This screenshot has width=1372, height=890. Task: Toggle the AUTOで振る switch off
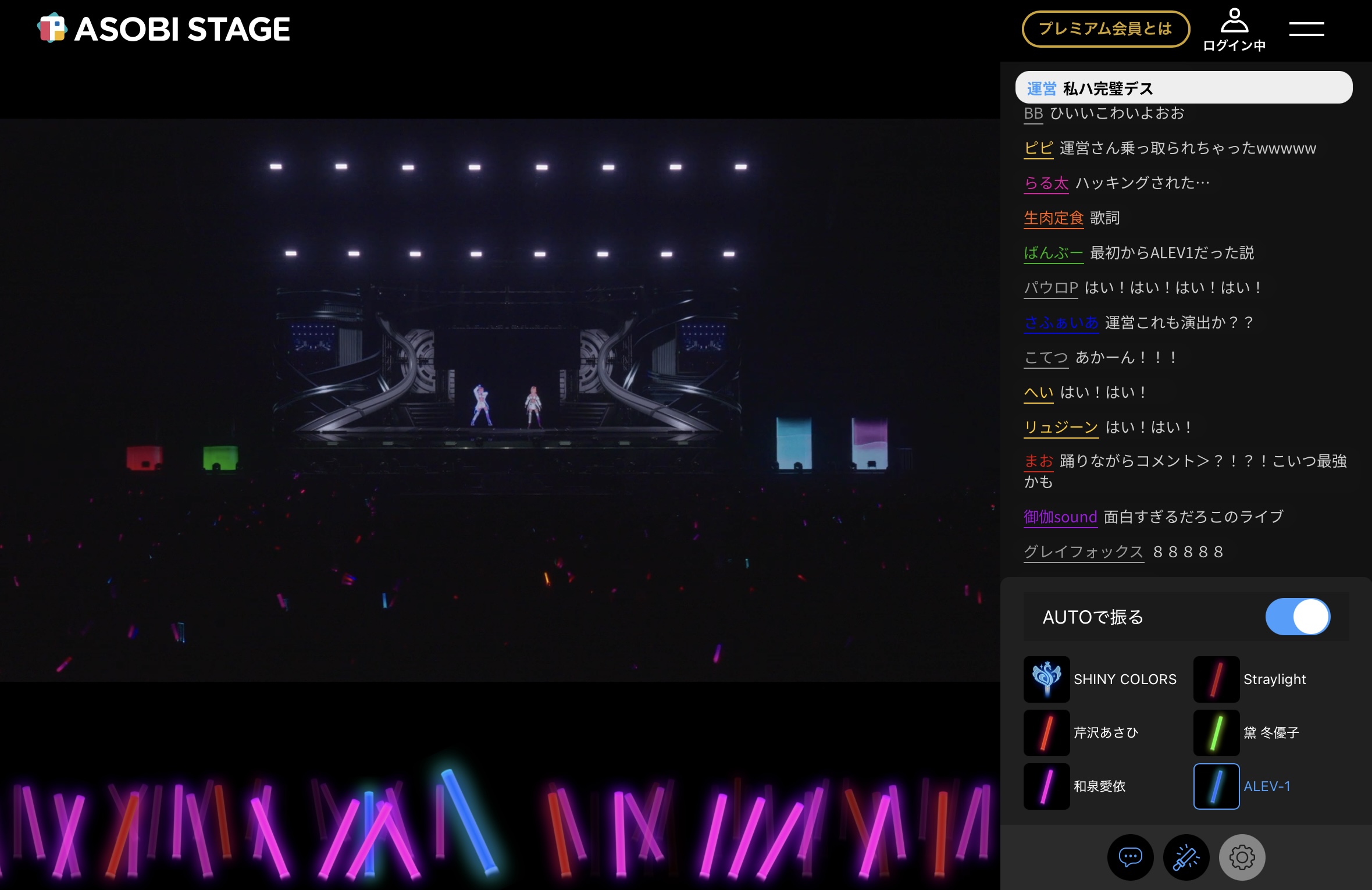[1298, 617]
